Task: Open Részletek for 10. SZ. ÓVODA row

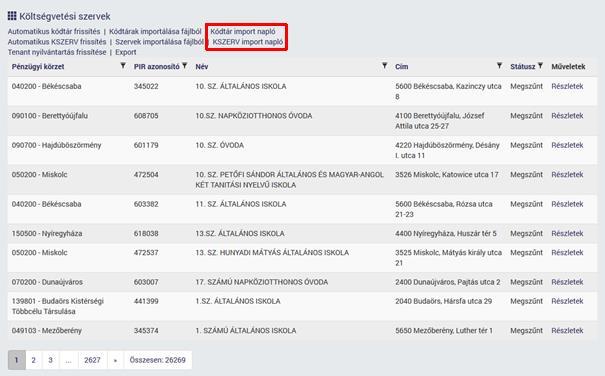Action: coord(567,145)
